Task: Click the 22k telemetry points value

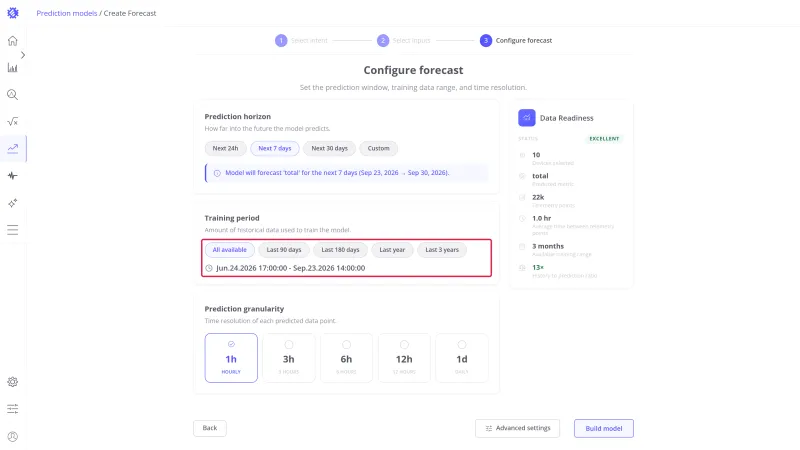Action: tap(538, 197)
